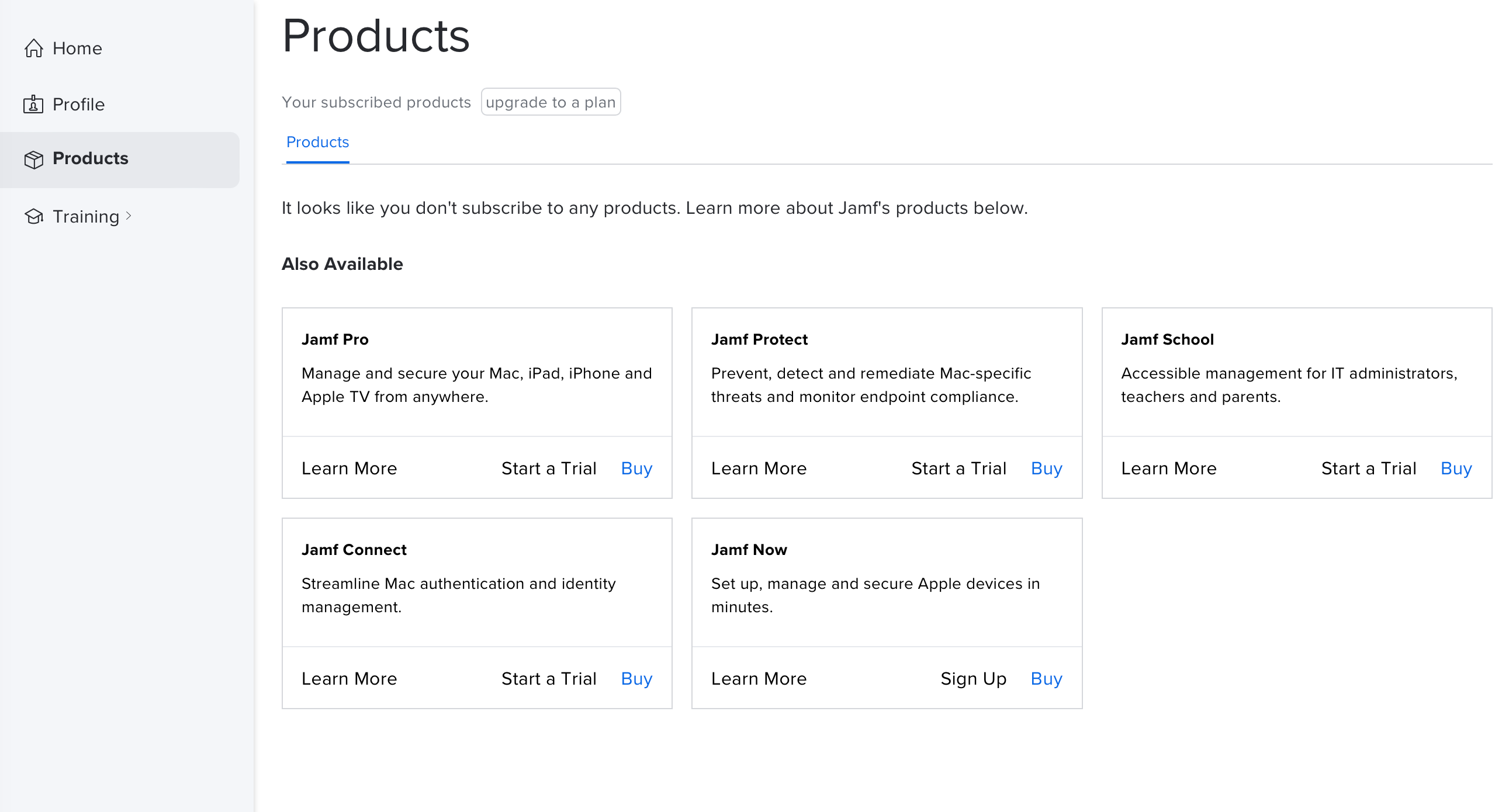Start a Trial of Jamf Protect
The width and height of the screenshot is (1502, 812).
pyautogui.click(x=958, y=468)
